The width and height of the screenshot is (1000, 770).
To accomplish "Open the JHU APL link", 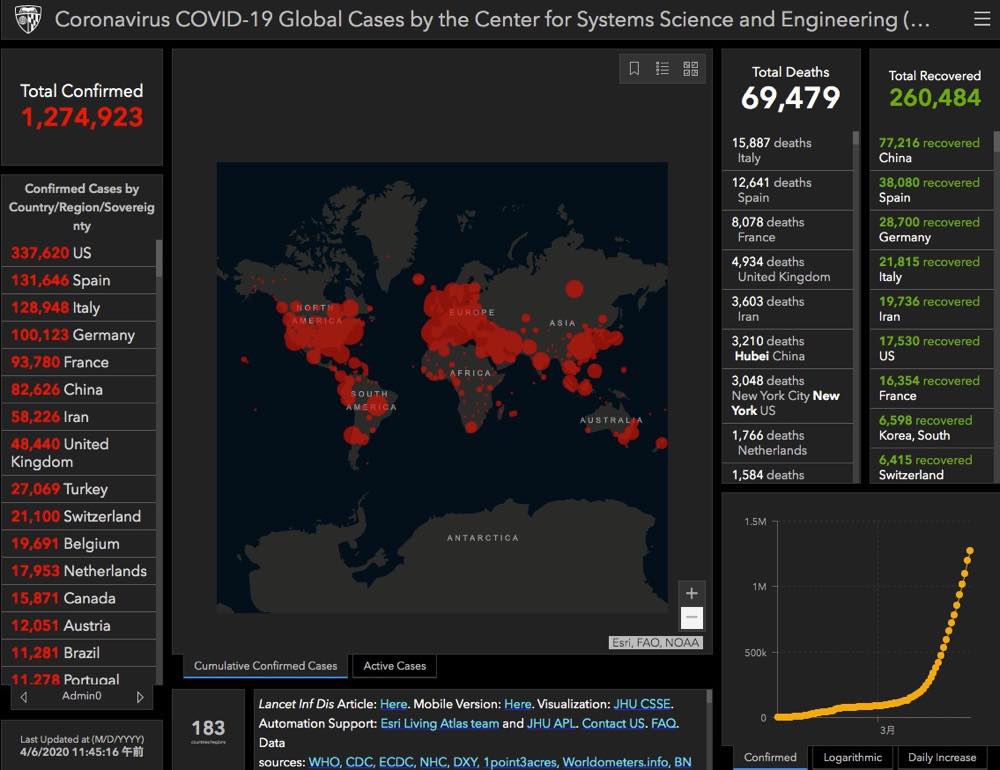I will point(551,723).
